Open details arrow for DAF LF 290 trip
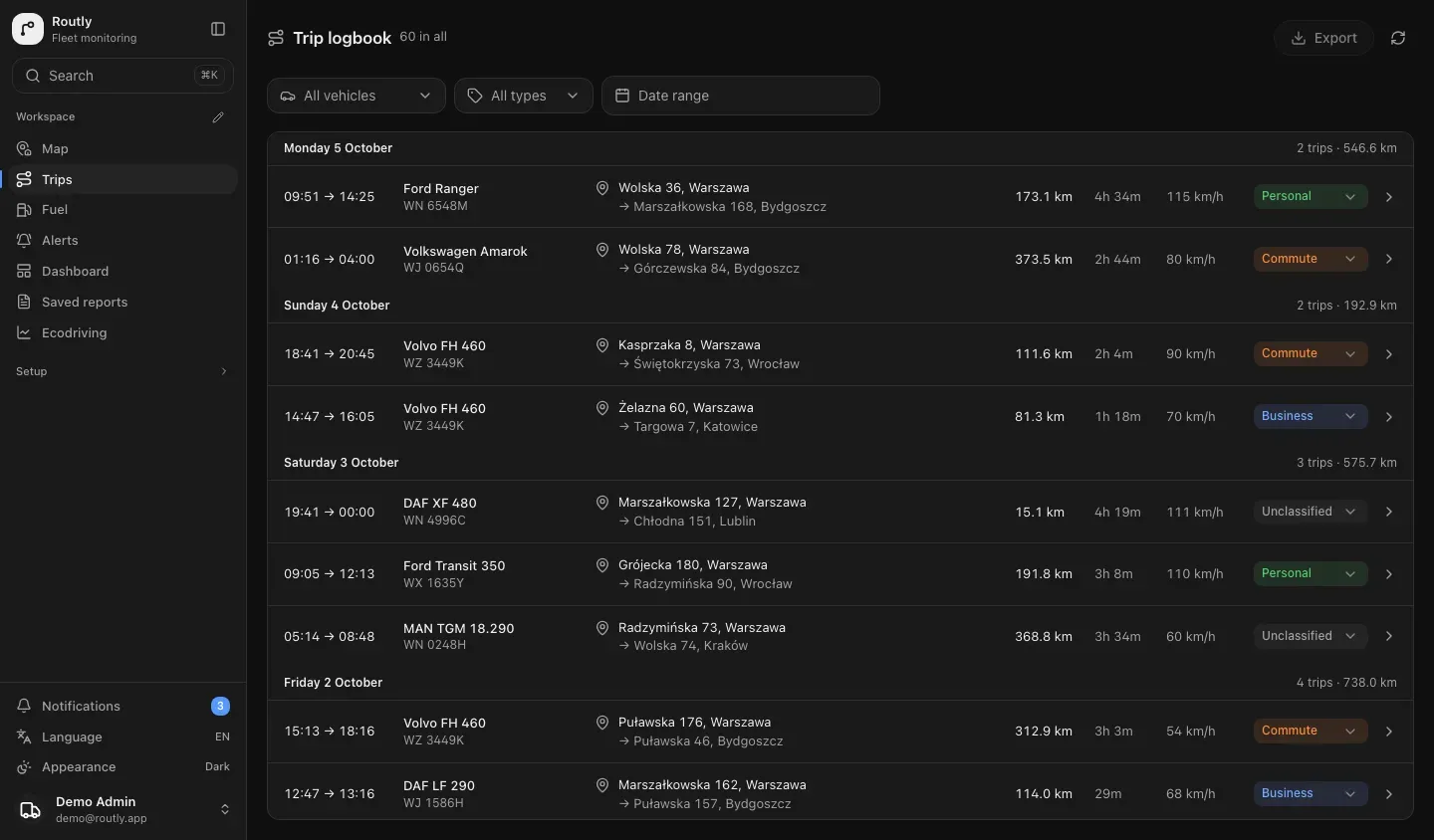The width and height of the screenshot is (1434, 840). pos(1389,794)
